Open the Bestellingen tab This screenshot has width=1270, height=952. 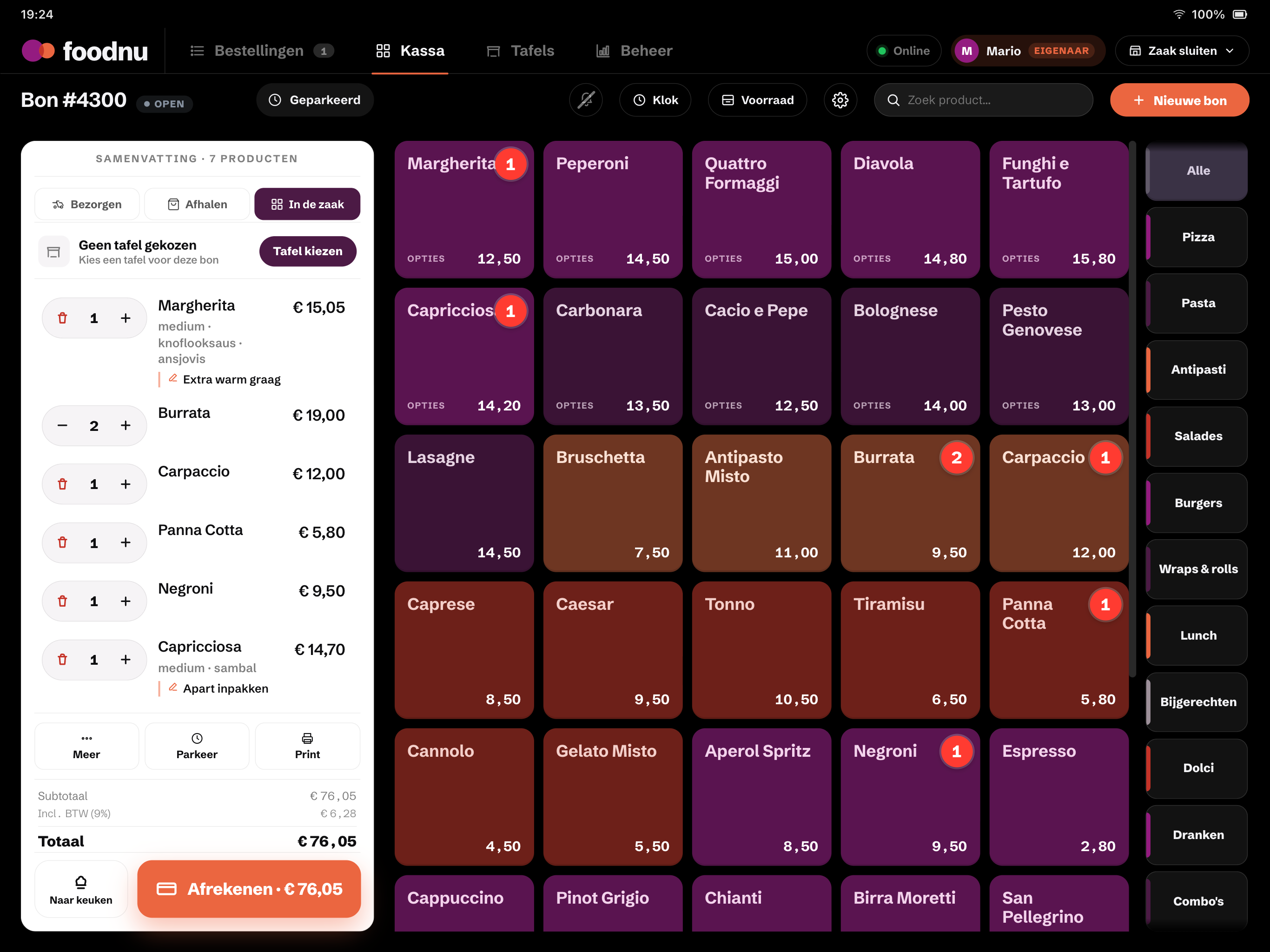coord(261,51)
